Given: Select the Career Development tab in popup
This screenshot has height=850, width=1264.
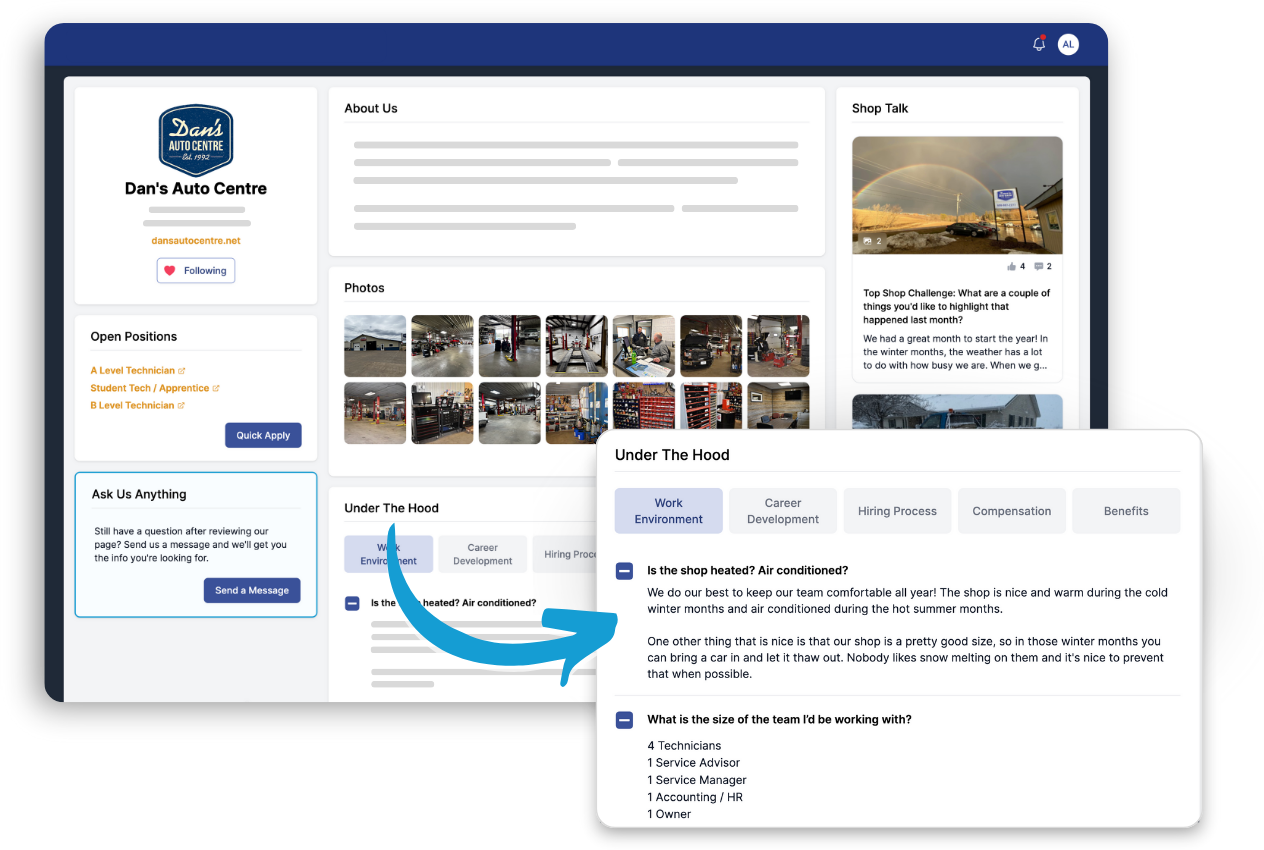Looking at the screenshot, I should click(x=783, y=511).
